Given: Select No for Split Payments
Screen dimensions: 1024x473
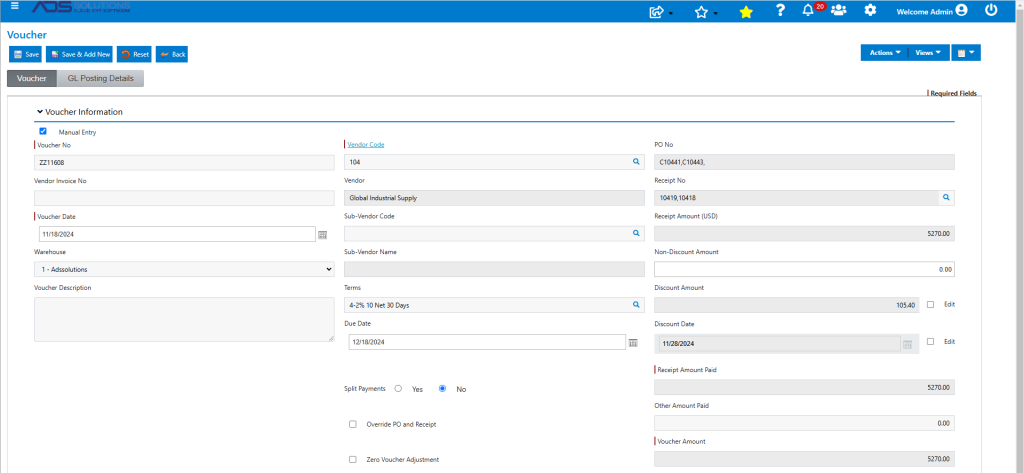Looking at the screenshot, I should click(x=442, y=388).
